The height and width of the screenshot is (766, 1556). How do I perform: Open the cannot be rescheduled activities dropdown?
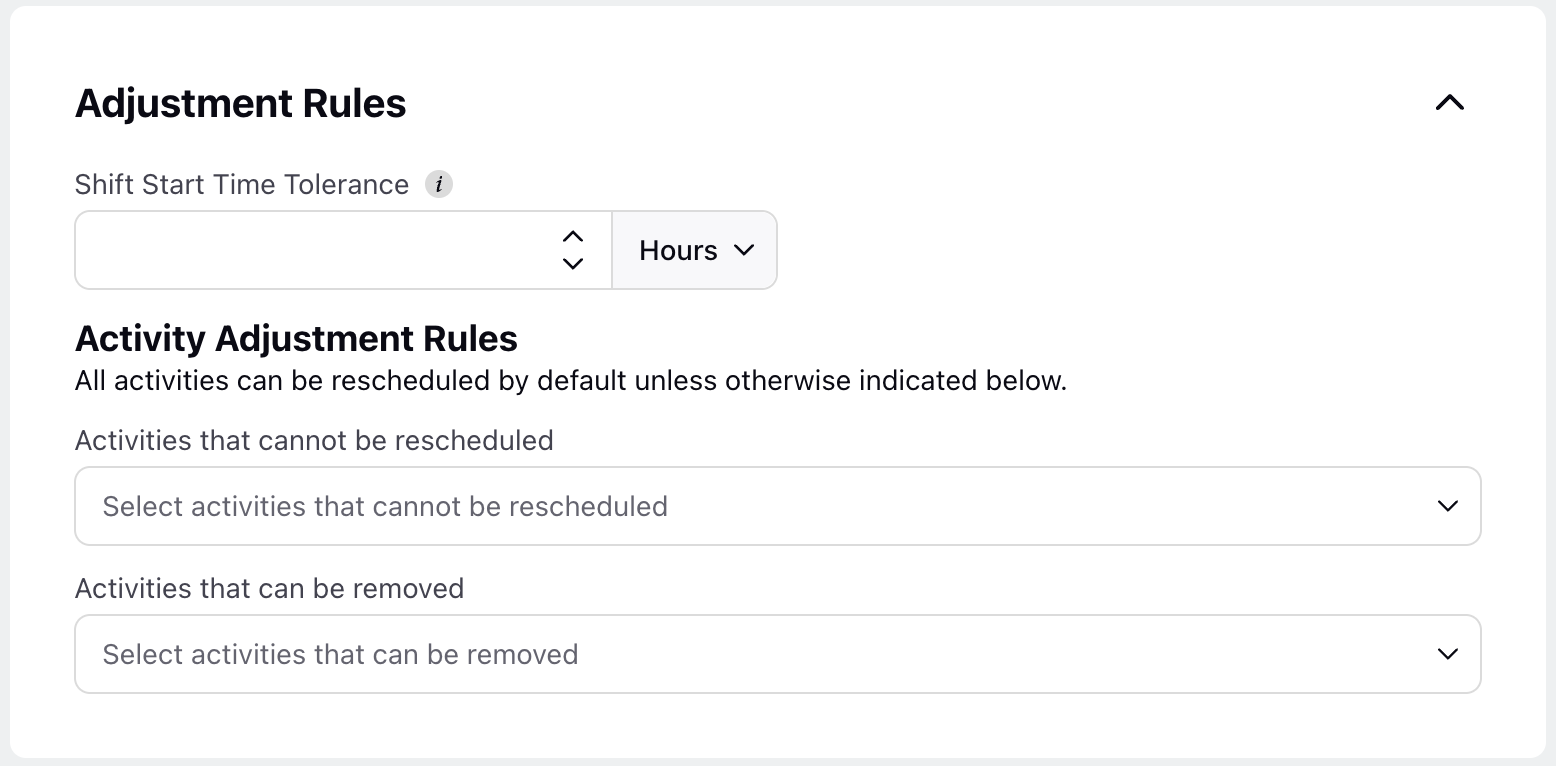(x=778, y=506)
